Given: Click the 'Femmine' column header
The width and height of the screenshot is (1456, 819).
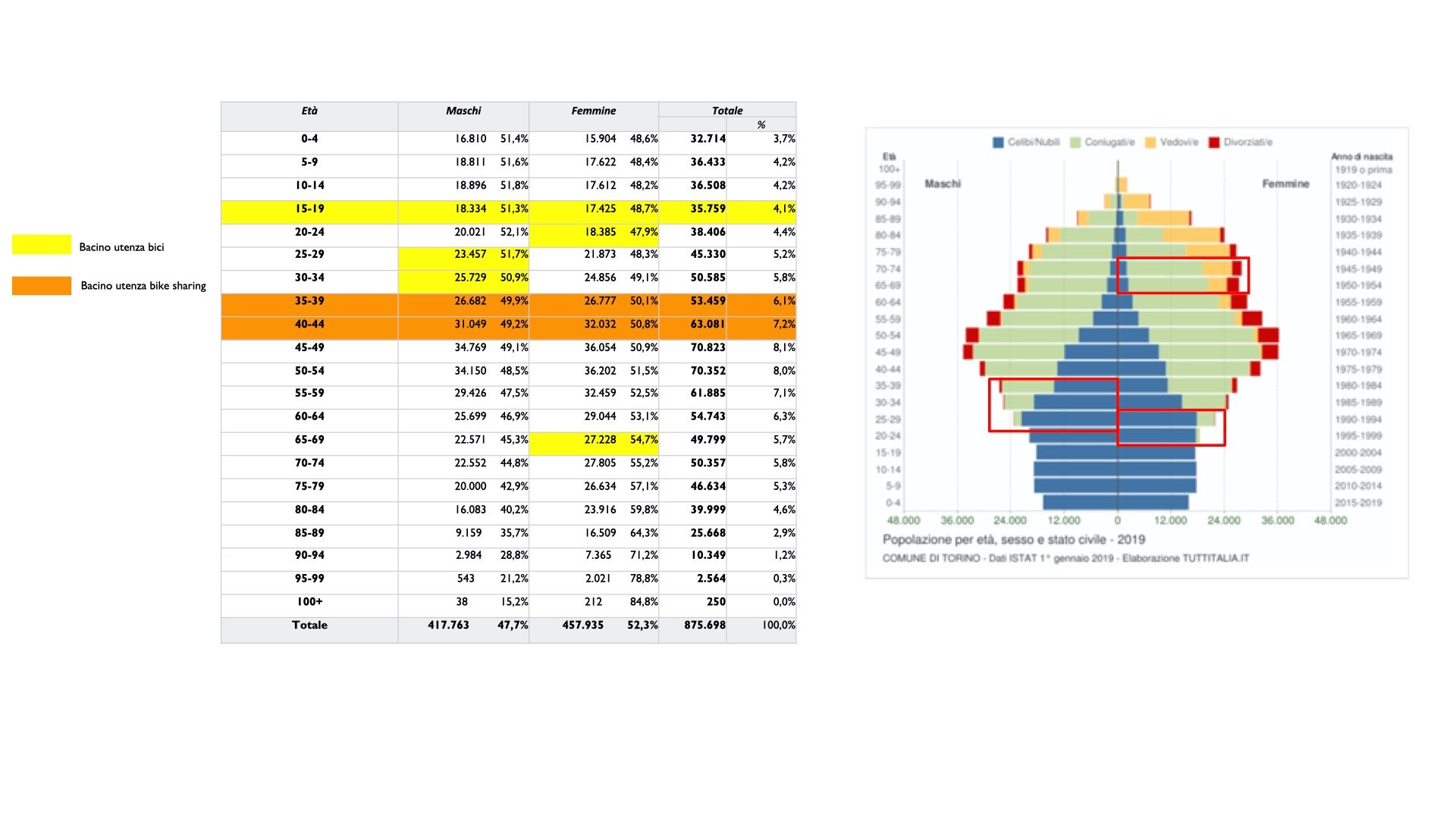Looking at the screenshot, I should (593, 111).
